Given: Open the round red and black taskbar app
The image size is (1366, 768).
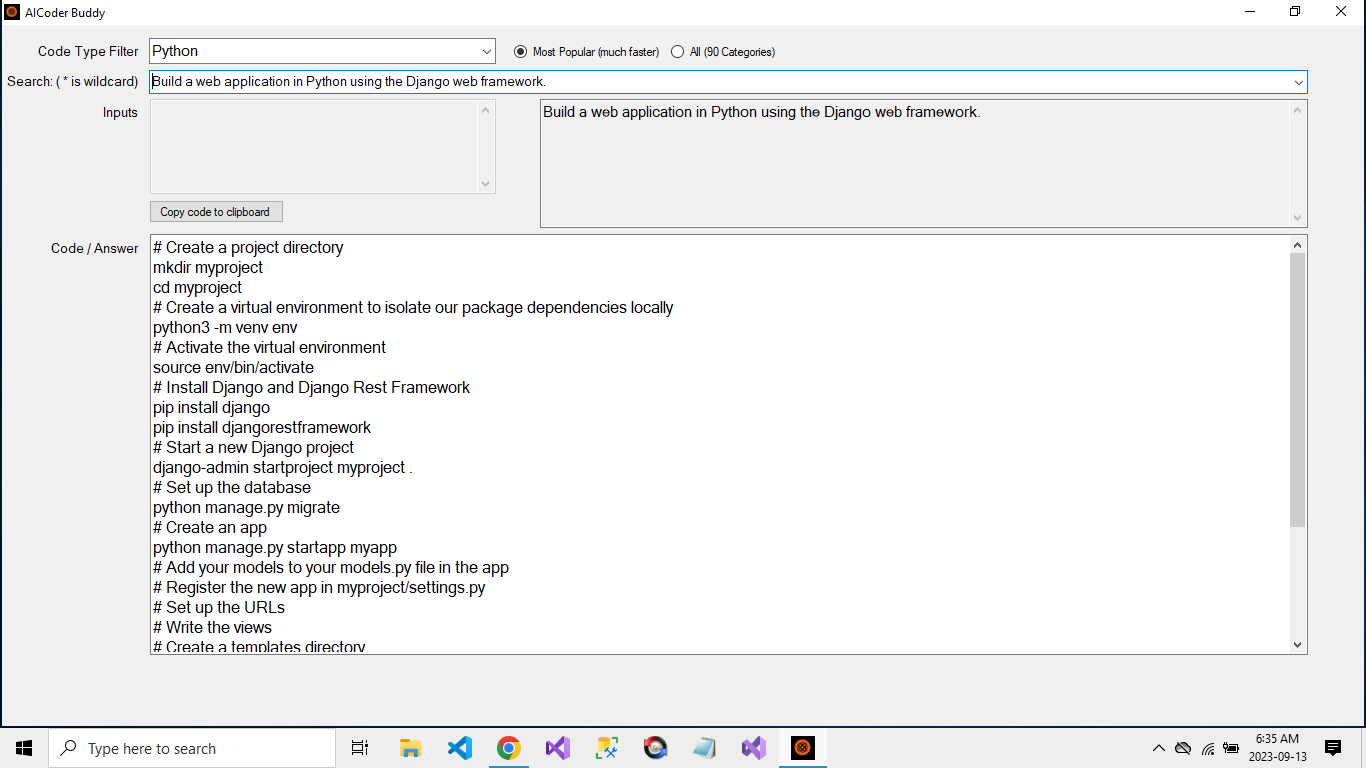Looking at the screenshot, I should (x=655, y=748).
